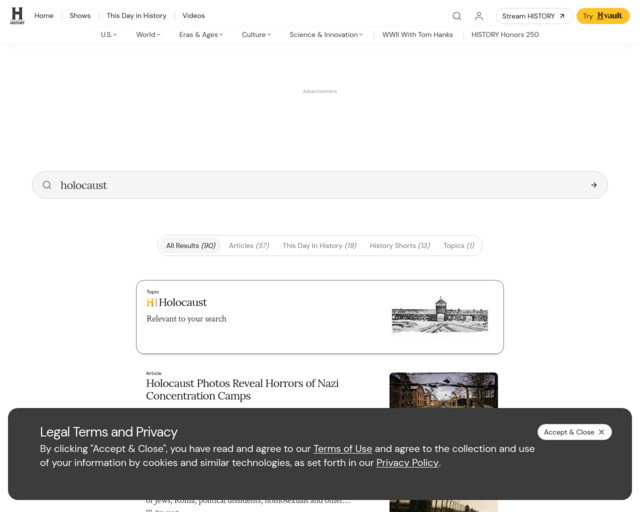The image size is (640, 512).
Task: Expand the World dropdown menu
Action: (148, 35)
